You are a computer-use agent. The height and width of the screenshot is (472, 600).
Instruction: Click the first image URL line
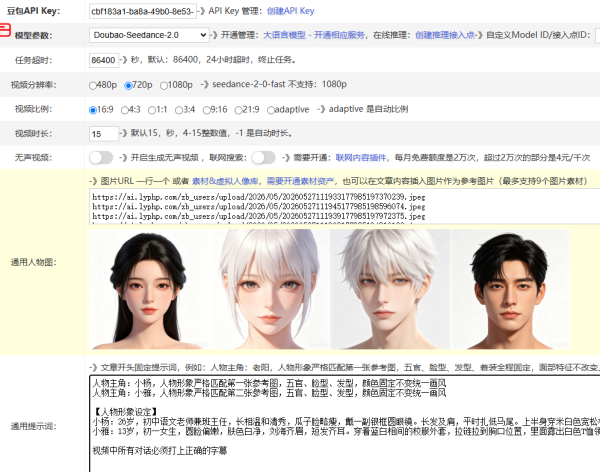point(259,197)
